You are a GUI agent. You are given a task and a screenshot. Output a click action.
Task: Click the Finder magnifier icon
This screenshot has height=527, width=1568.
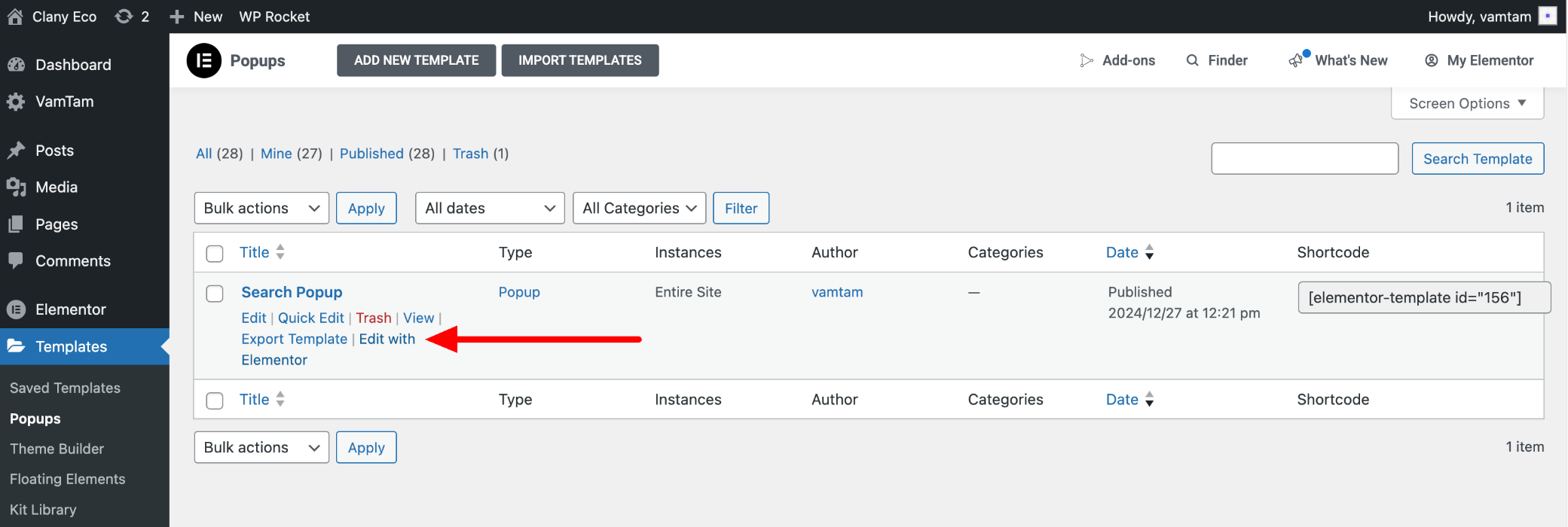point(1192,60)
